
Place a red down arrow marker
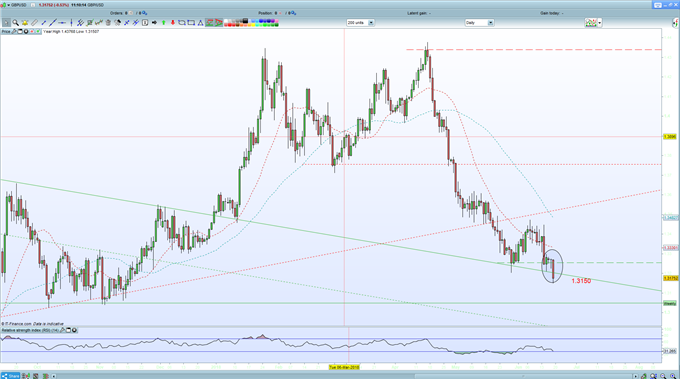pyautogui.click(x=173, y=23)
